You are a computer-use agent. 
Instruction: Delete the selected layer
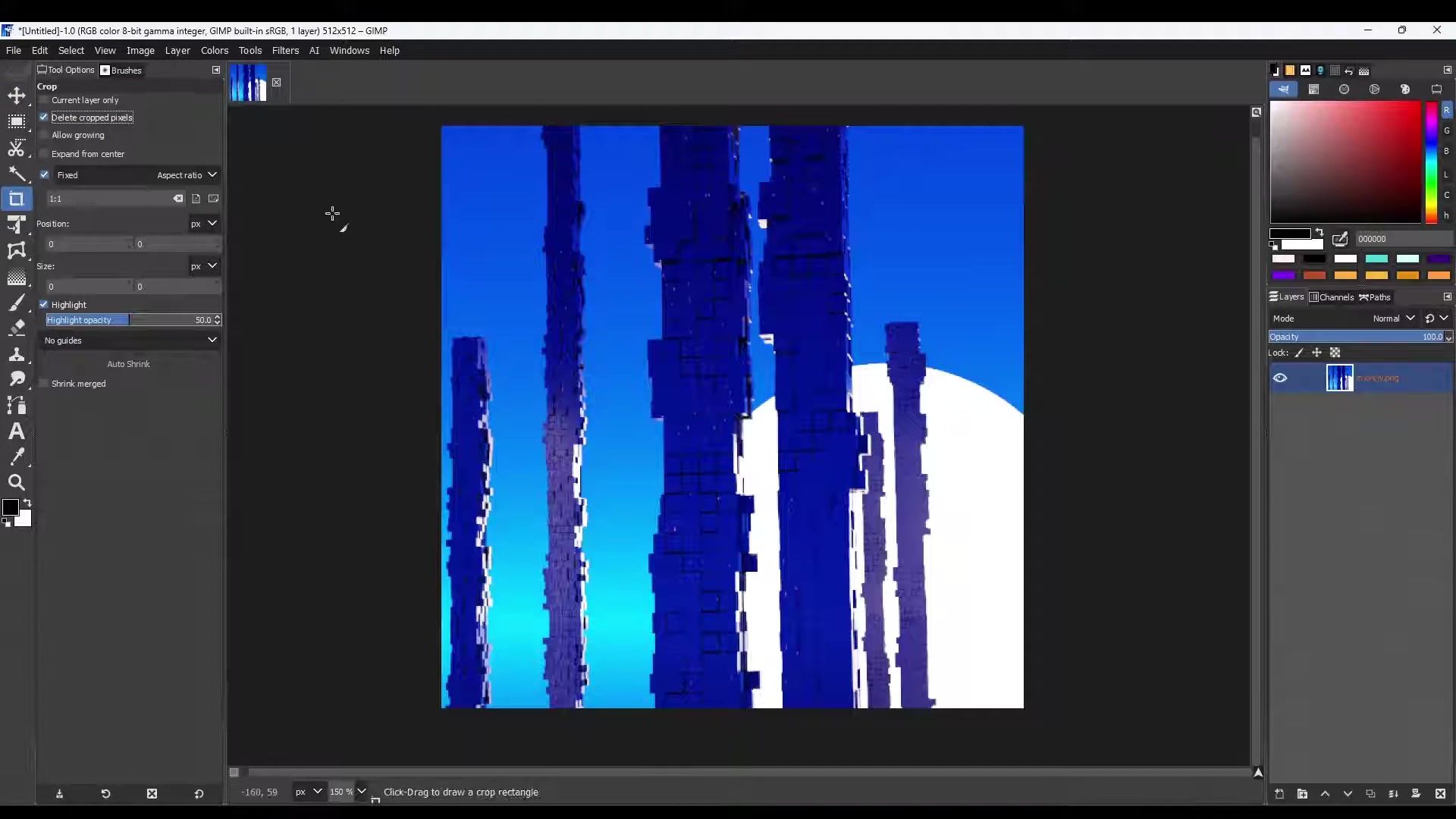1441,794
